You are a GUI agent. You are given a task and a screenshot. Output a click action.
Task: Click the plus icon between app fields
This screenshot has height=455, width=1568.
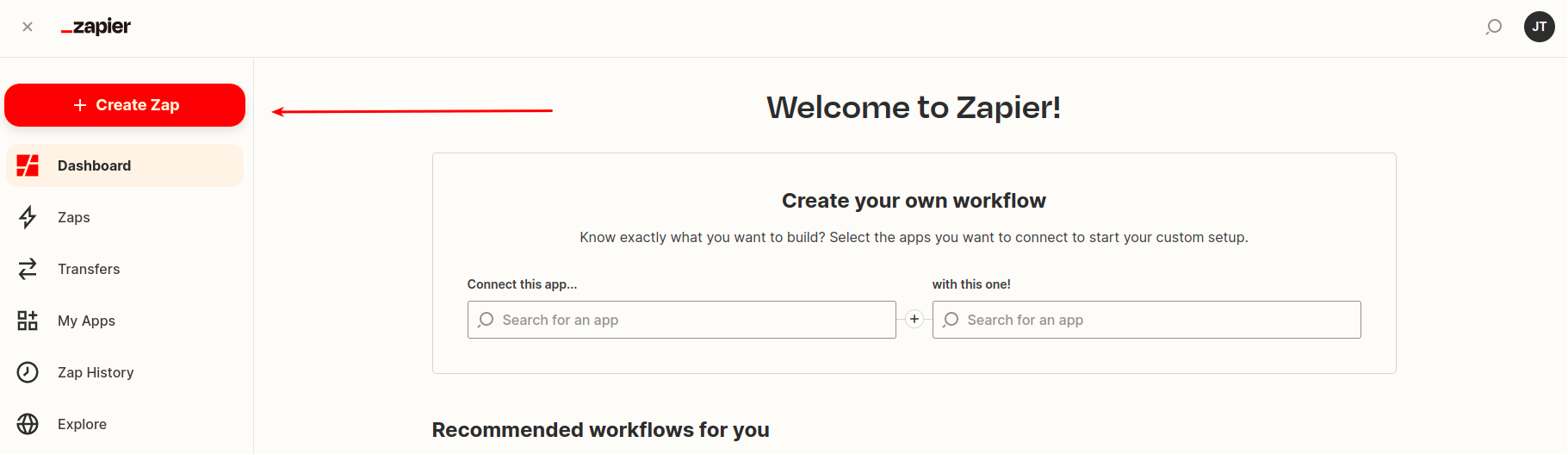[x=914, y=319]
